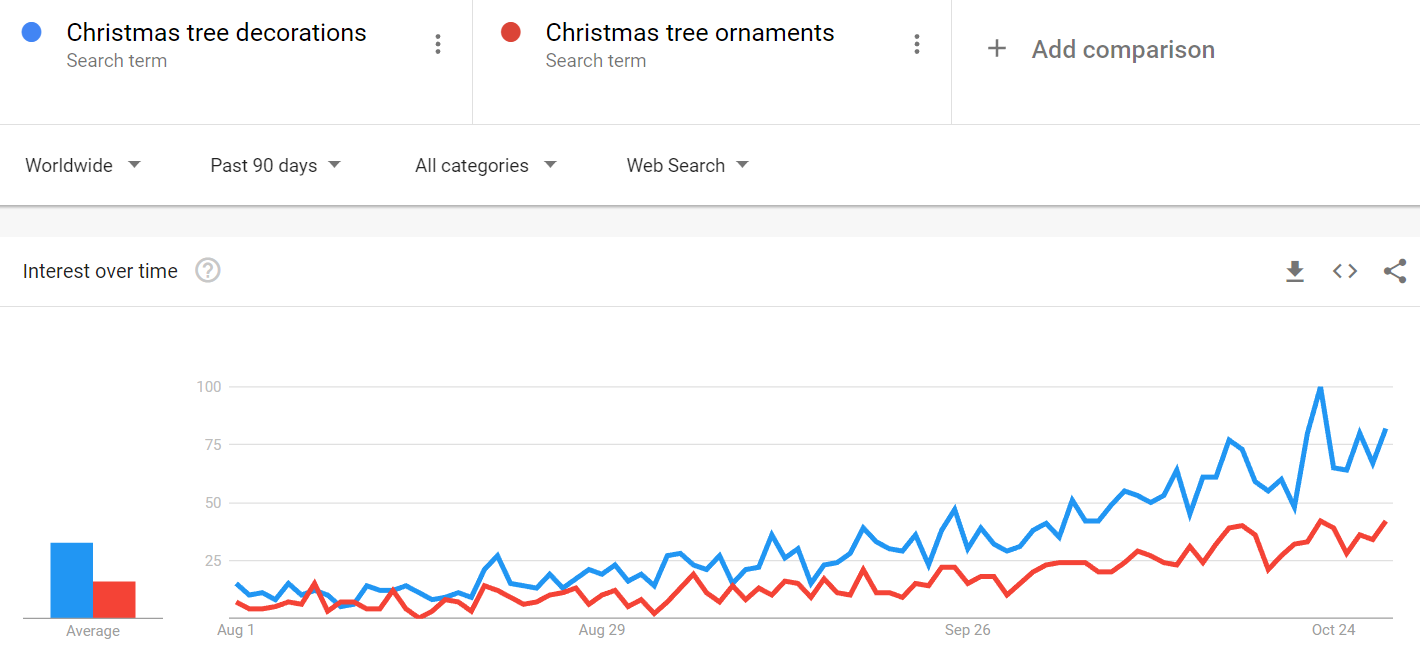
Task: Click the plus icon to add comparison
Action: 996,49
